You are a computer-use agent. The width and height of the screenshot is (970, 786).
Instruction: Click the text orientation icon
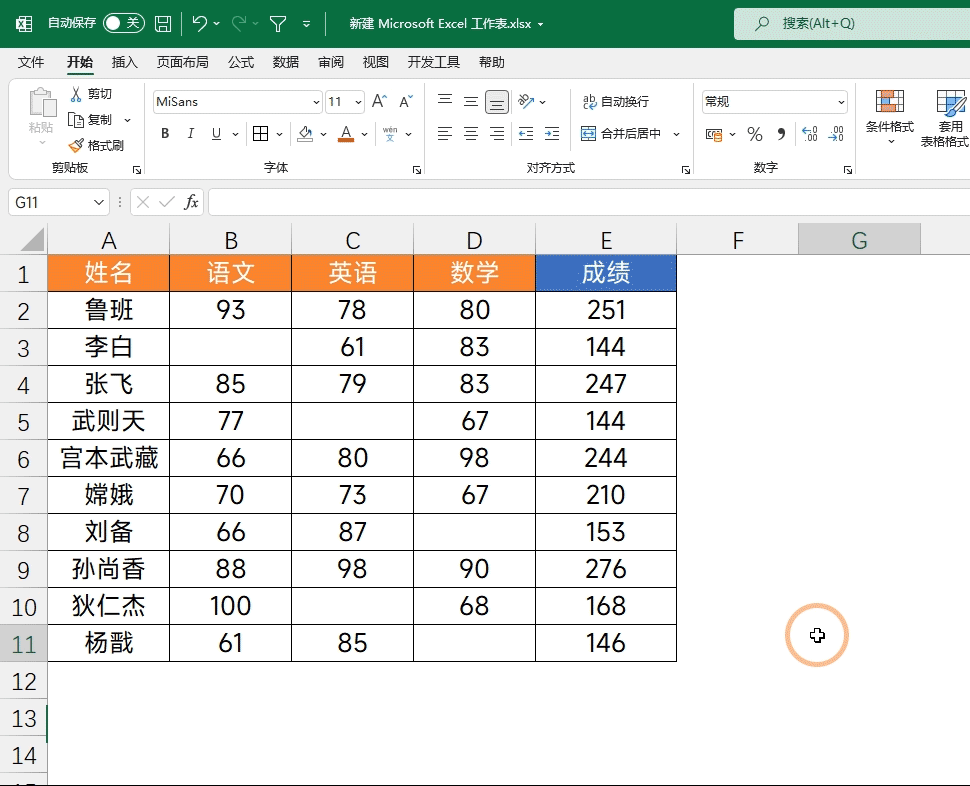(526, 101)
